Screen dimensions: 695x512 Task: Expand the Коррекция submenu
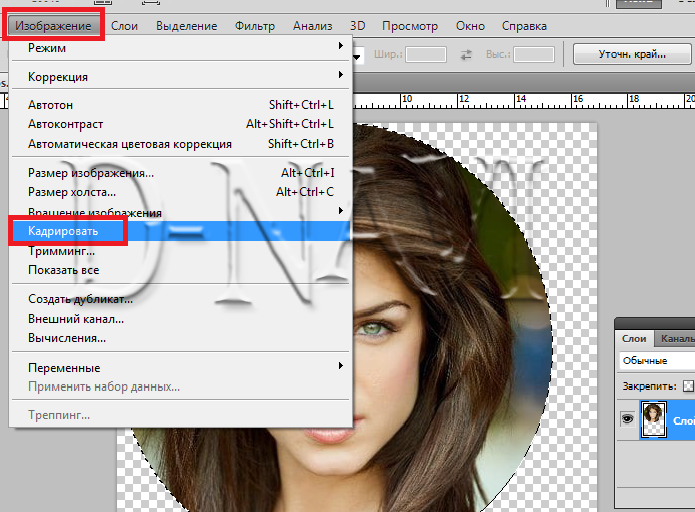[181, 76]
